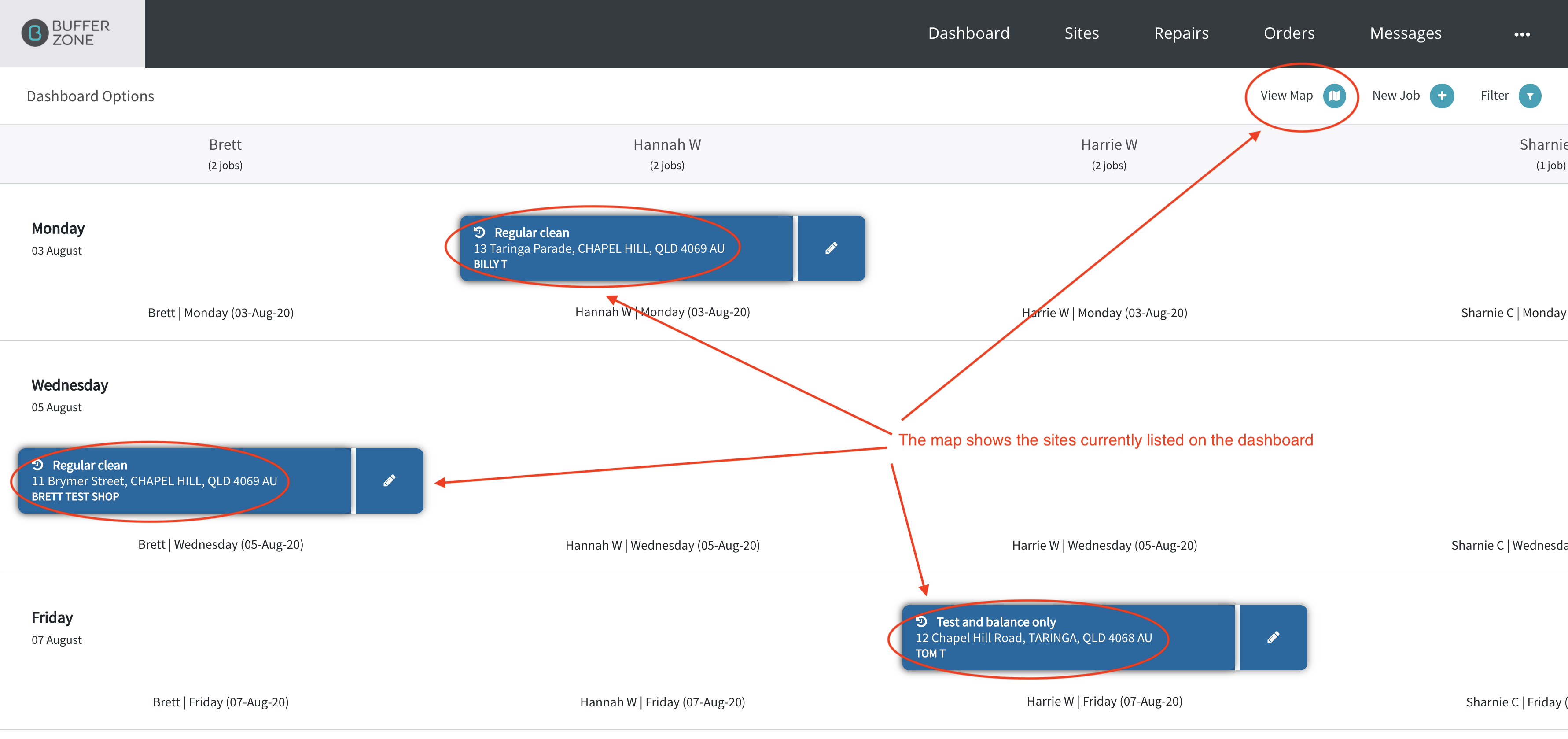
Task: Click recurring icon on Test and balance job
Action: tap(921, 621)
